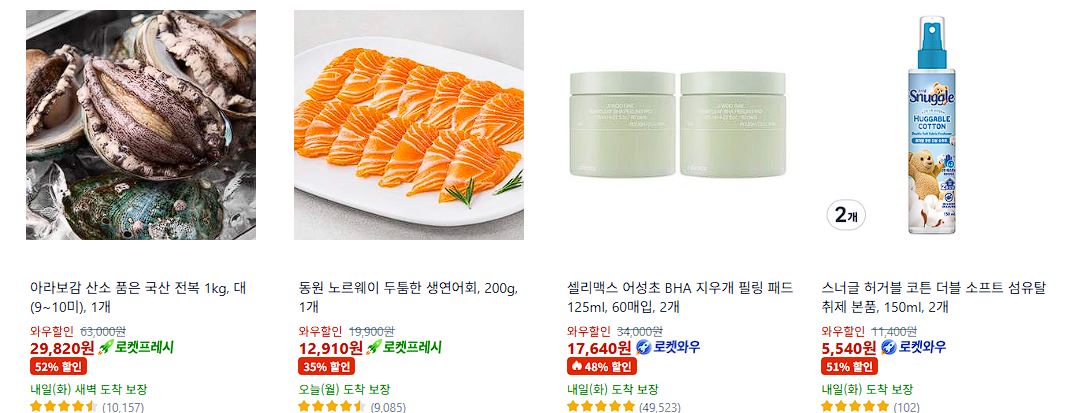Open the green peeling pad jars image
This screenshot has height=413, width=1075.
[x=677, y=125]
